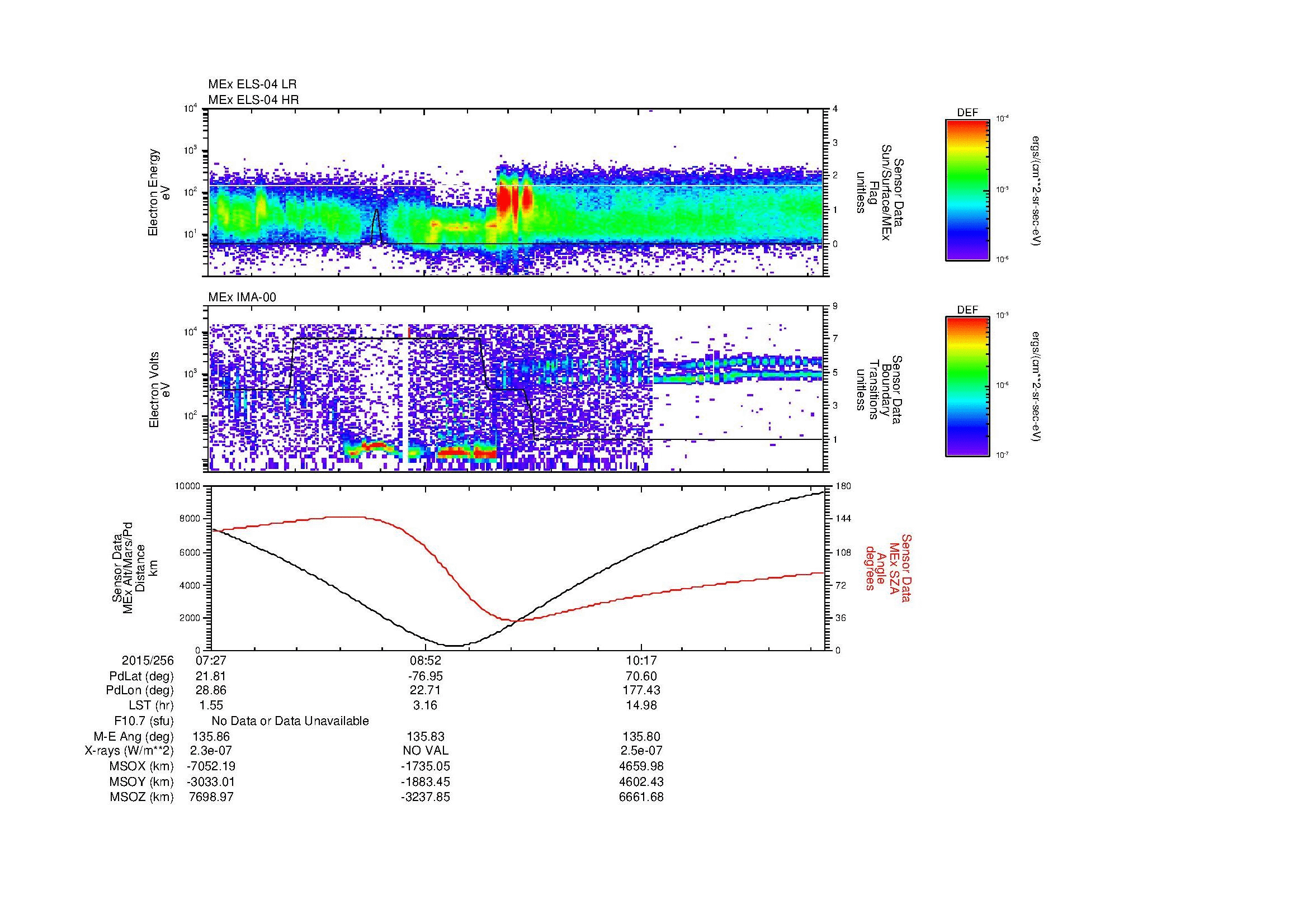Screen dimensions: 1308x924
Task: Click the black flag spike in ELS panel
Action: (x=376, y=226)
